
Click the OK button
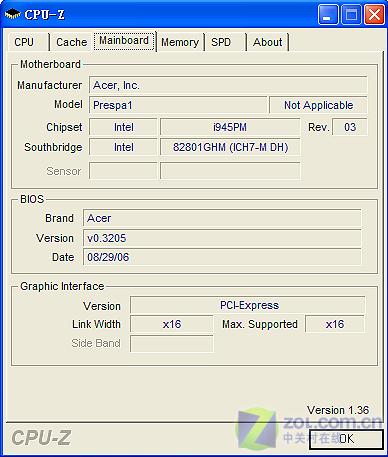346,439
